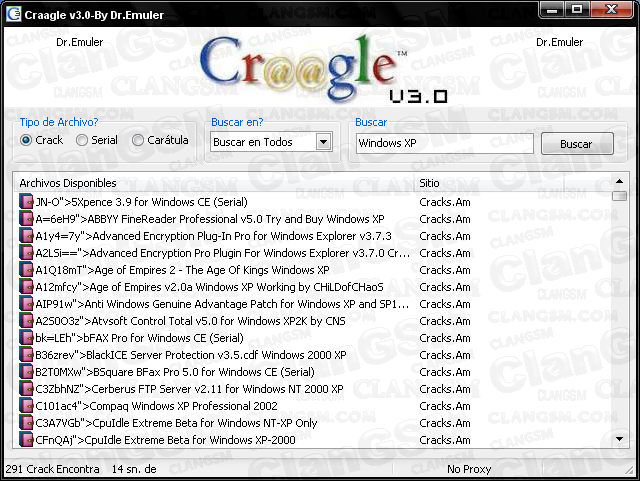Click icon beside bFAX Pro for Windows CE

(26, 338)
